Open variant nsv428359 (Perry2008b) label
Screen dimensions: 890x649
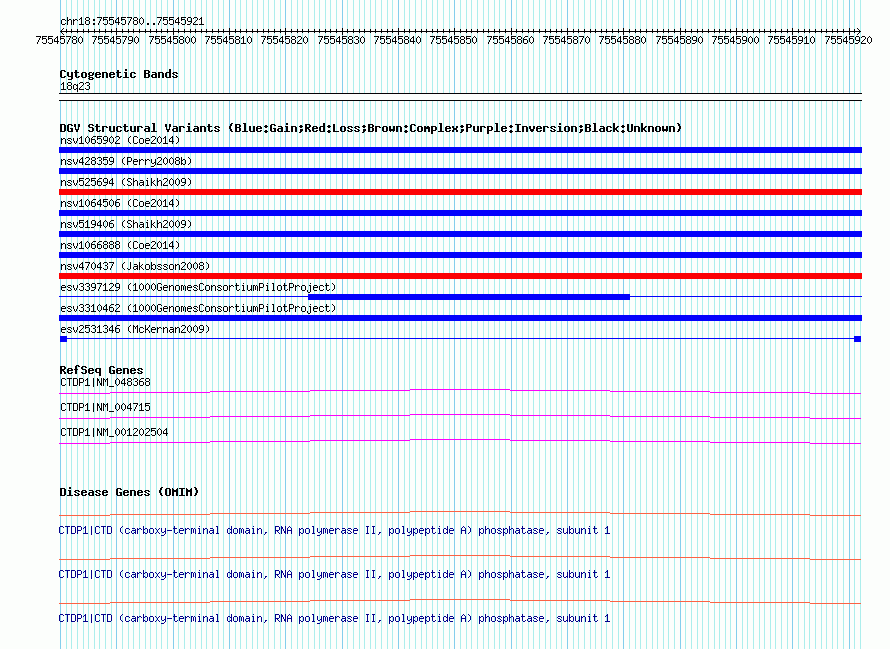point(126,161)
